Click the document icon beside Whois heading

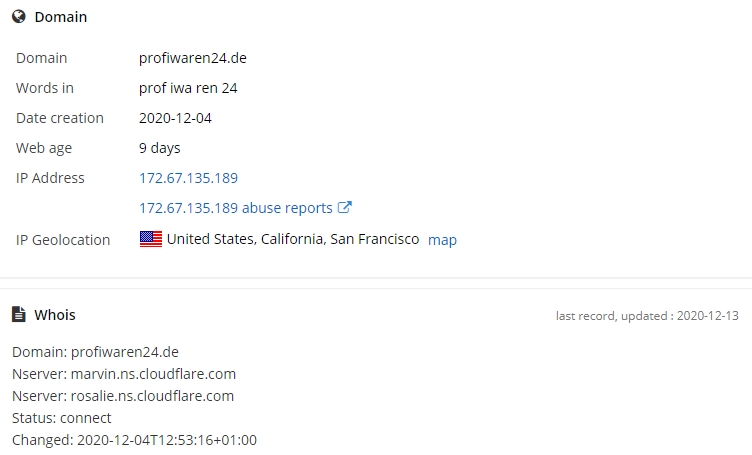[x=18, y=315]
